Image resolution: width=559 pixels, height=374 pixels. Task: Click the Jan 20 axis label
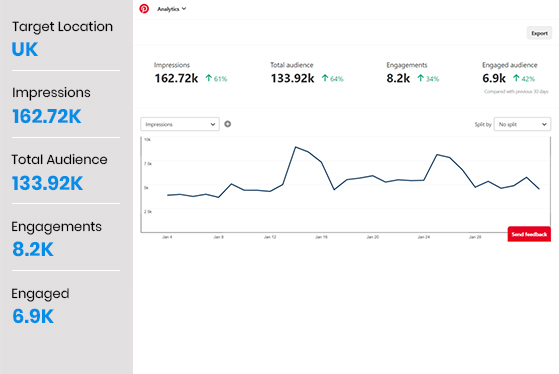pyautogui.click(x=373, y=237)
